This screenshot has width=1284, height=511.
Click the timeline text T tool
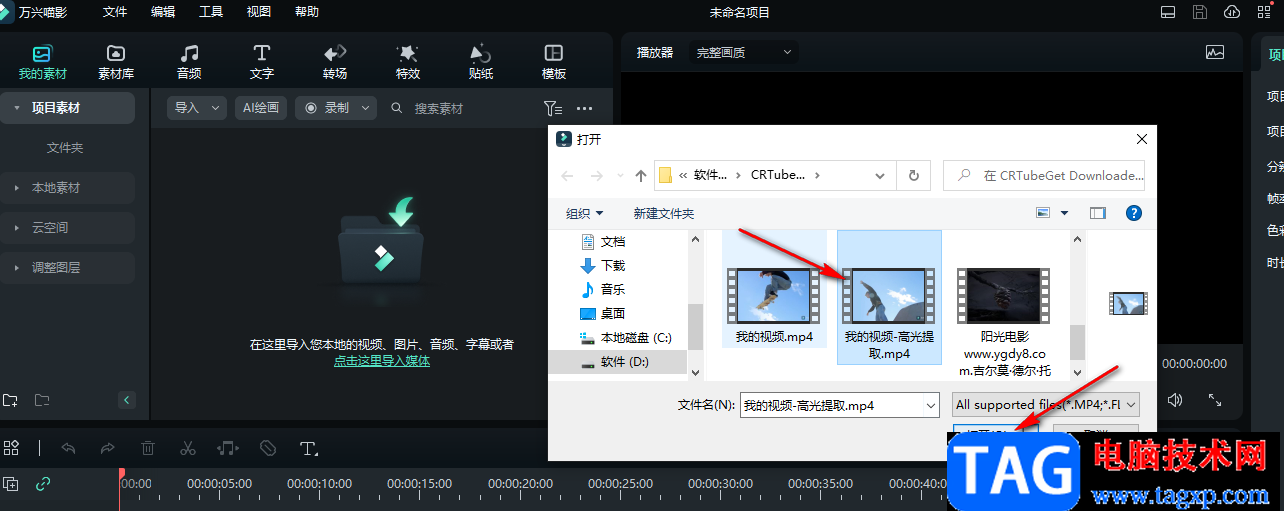click(x=309, y=448)
